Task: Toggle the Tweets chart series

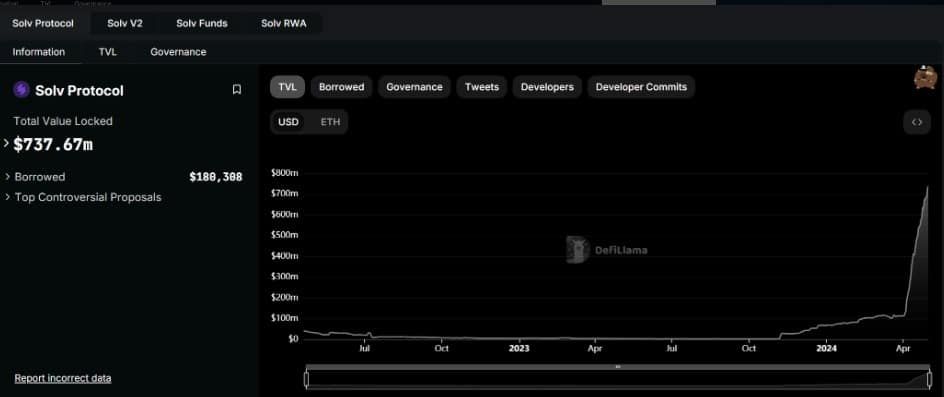Action: (x=482, y=87)
